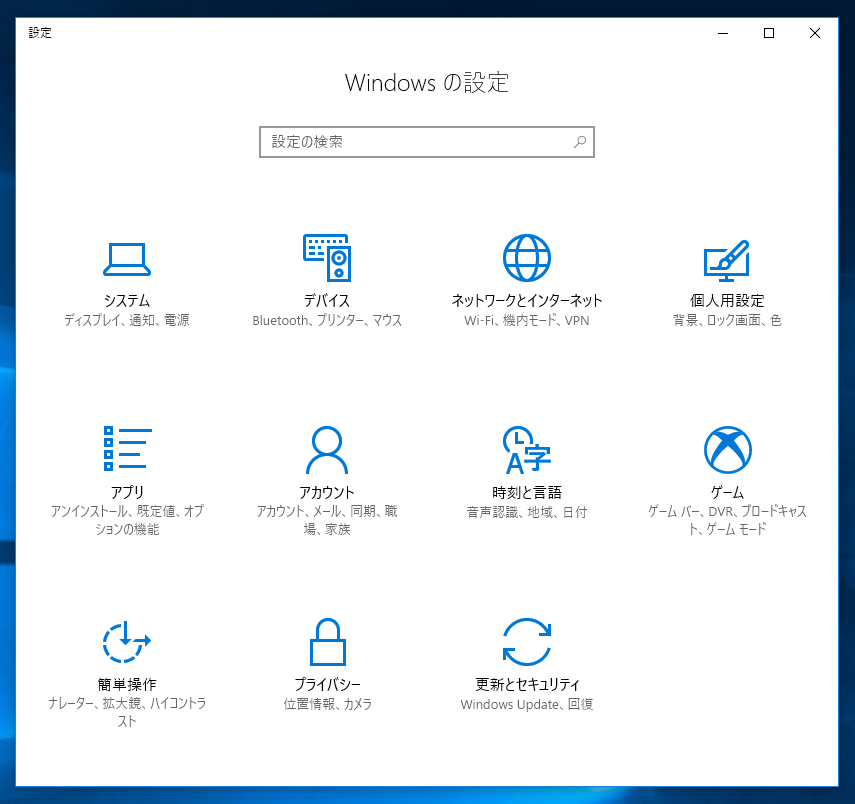
Task: Select the 更新とセキュリティ heading text
Action: click(x=527, y=685)
